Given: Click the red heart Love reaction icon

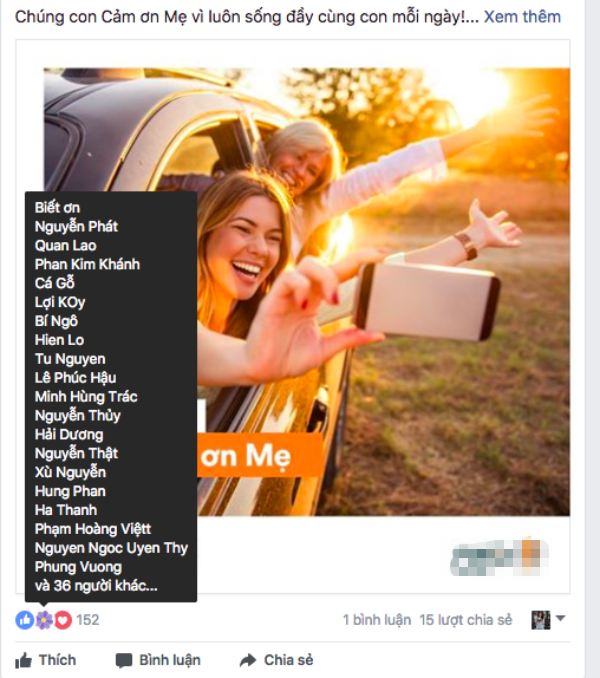Looking at the screenshot, I should click(x=63, y=620).
